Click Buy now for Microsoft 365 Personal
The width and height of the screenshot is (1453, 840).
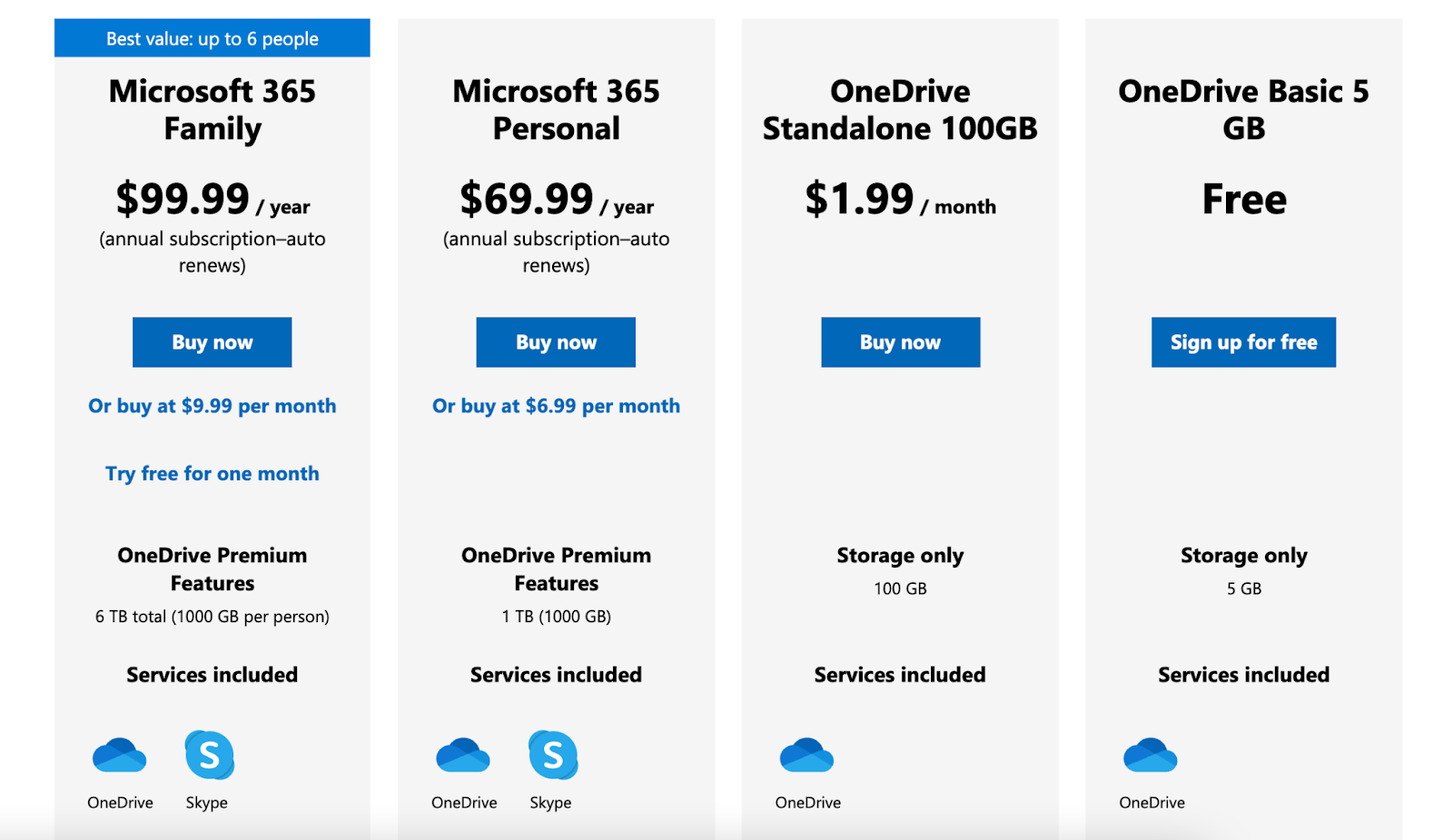point(555,342)
